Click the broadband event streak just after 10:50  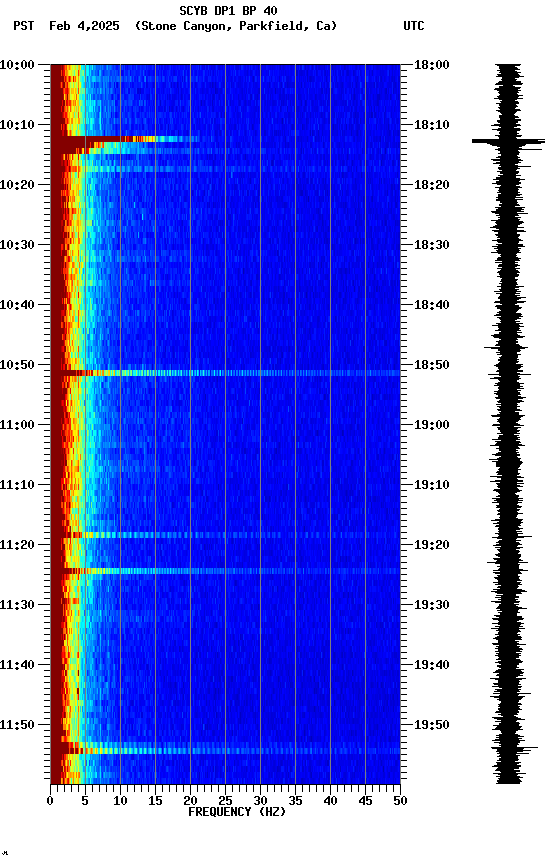click(225, 374)
